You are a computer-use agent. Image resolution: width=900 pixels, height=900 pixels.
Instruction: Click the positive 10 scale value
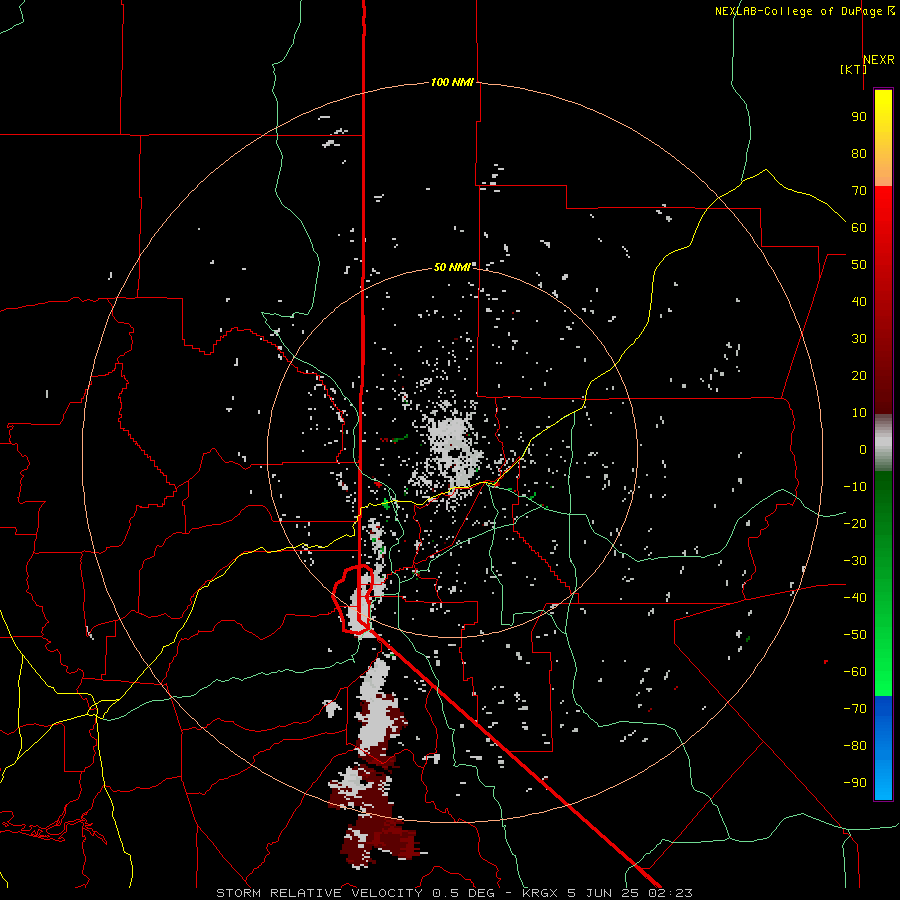click(x=859, y=413)
